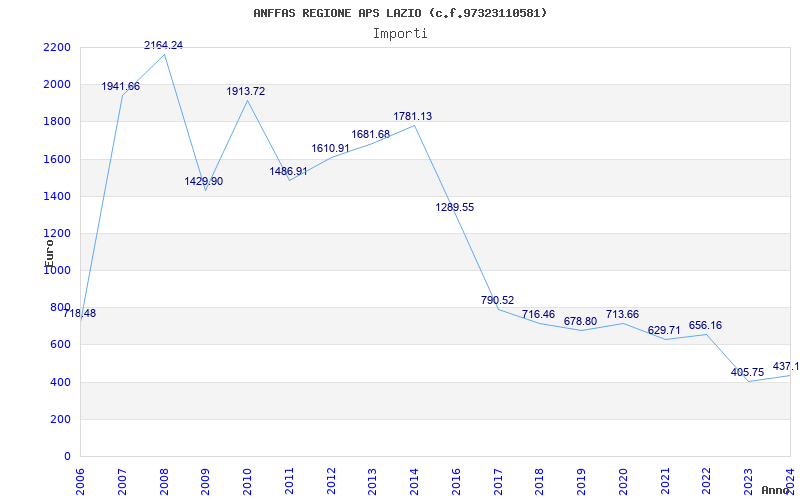The height and width of the screenshot is (500, 800).
Task: Click the data label 790.52
Action: 497,300
